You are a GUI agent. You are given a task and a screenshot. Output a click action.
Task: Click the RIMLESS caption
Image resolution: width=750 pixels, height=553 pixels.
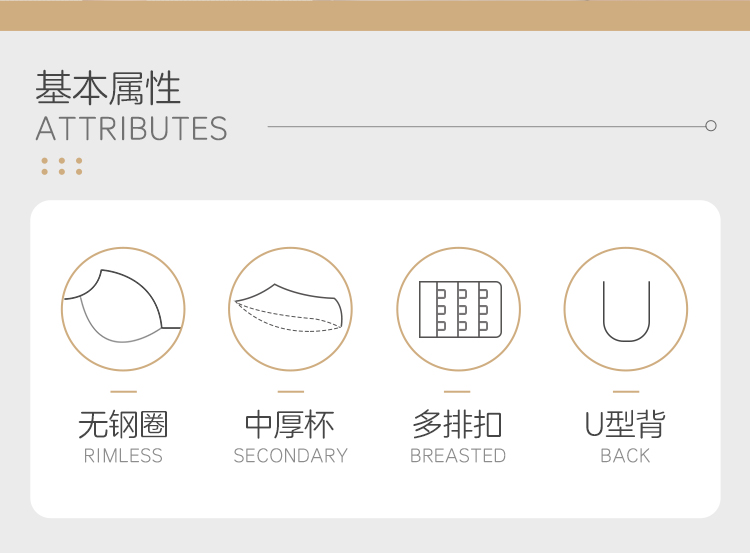123,456
